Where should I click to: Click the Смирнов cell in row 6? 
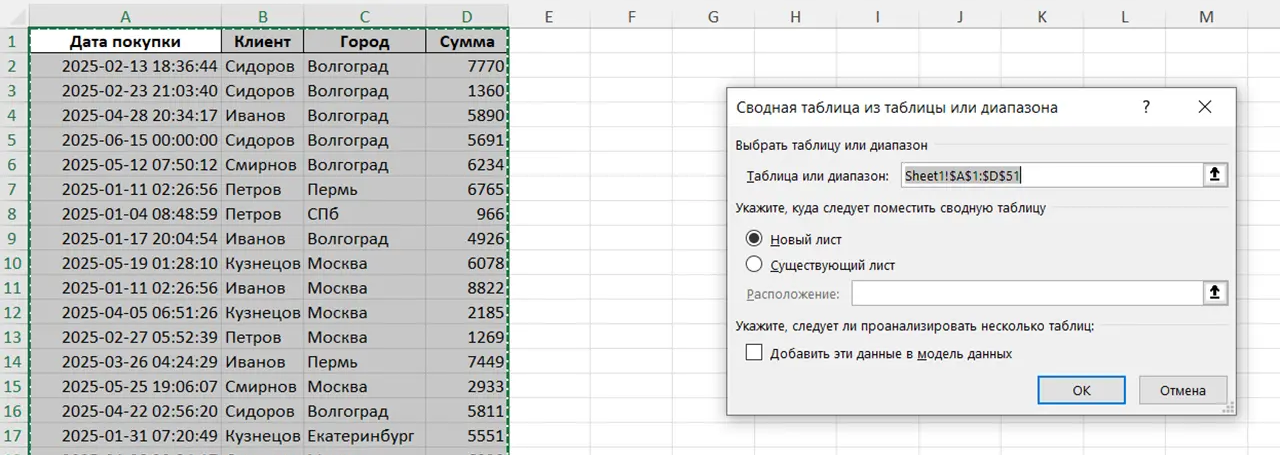[262, 165]
